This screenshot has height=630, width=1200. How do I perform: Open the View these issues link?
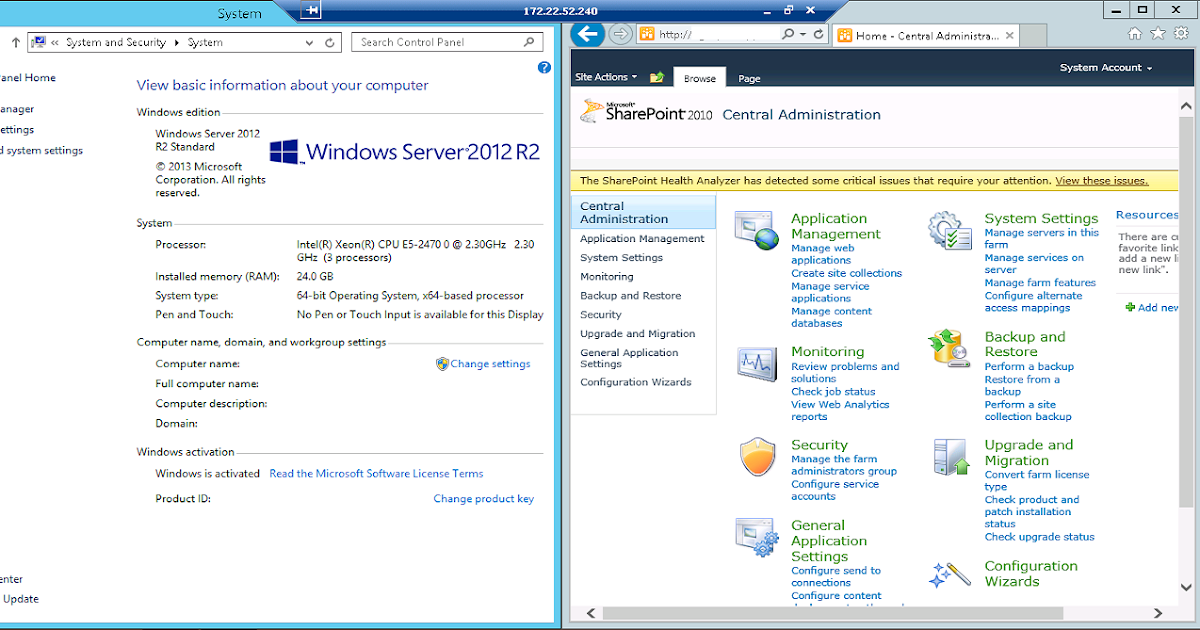(1102, 180)
